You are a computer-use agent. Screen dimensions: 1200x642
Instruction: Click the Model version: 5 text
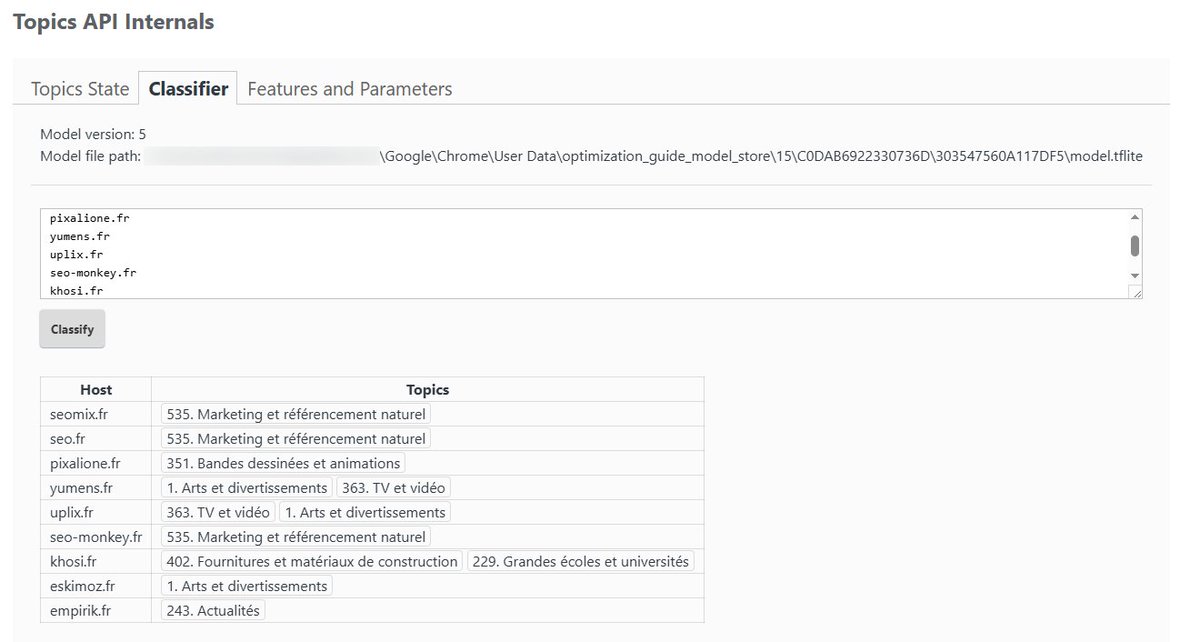(93, 134)
